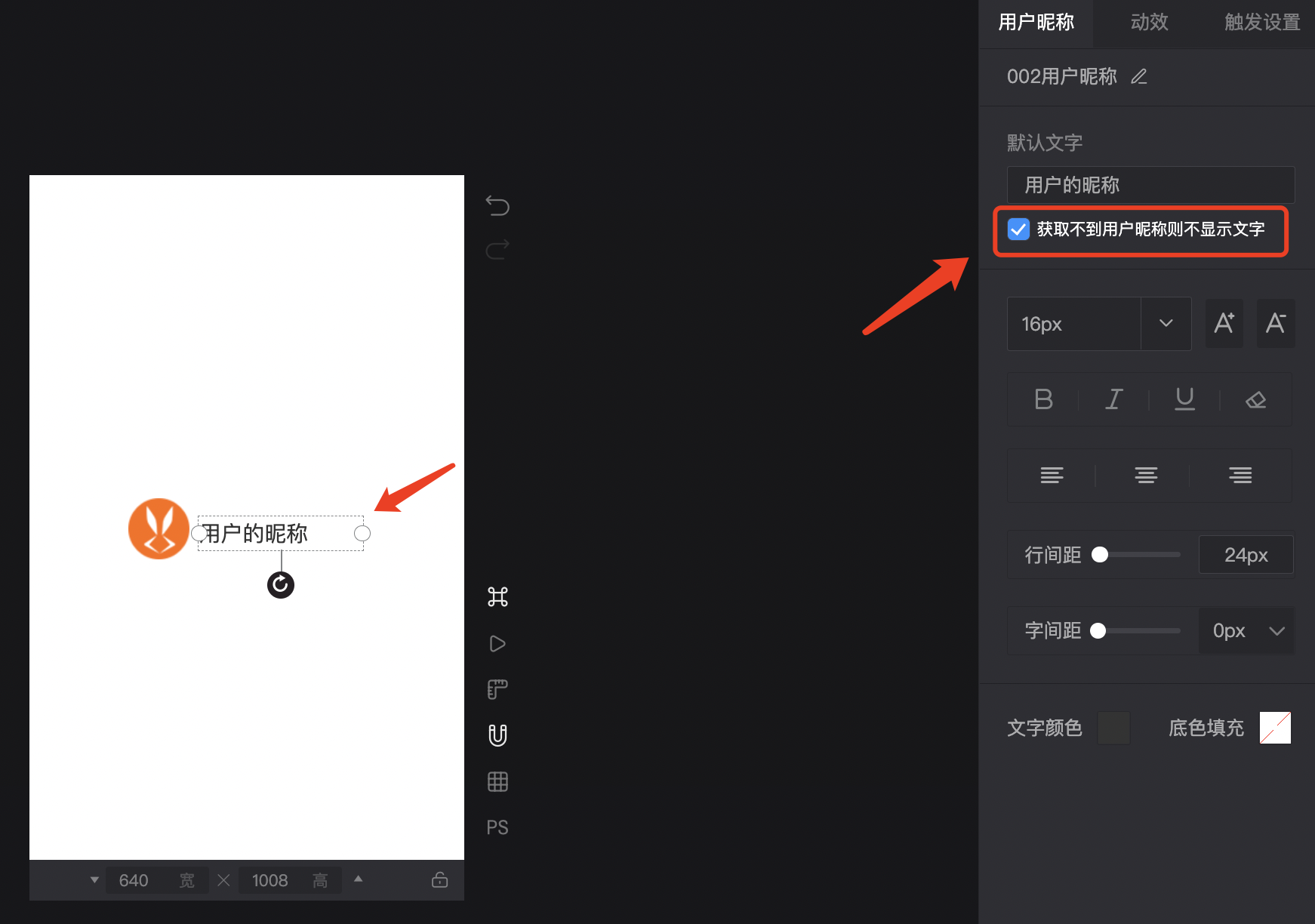
Task: Switch to the 触发设置 tab
Action: click(x=1261, y=22)
